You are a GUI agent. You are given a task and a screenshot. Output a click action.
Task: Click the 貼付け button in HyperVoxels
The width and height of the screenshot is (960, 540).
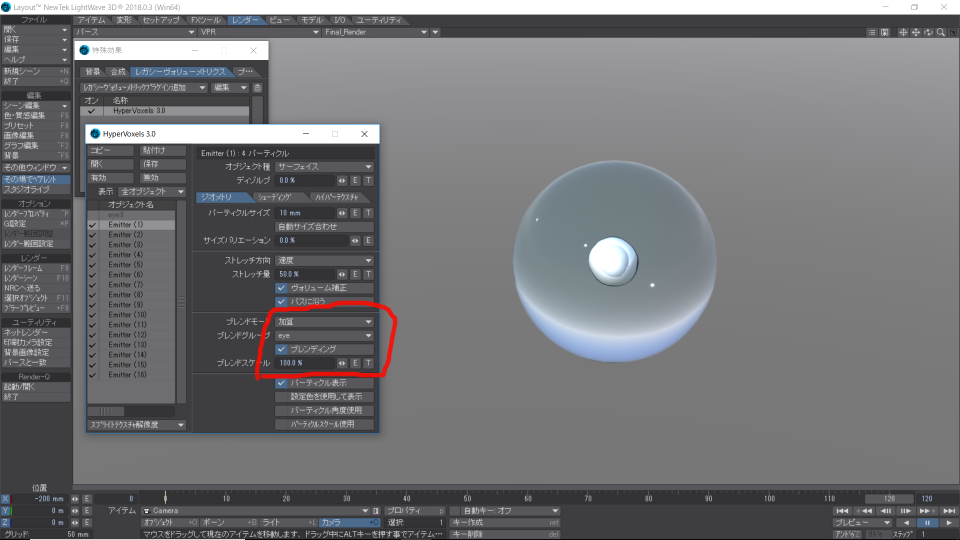point(162,151)
